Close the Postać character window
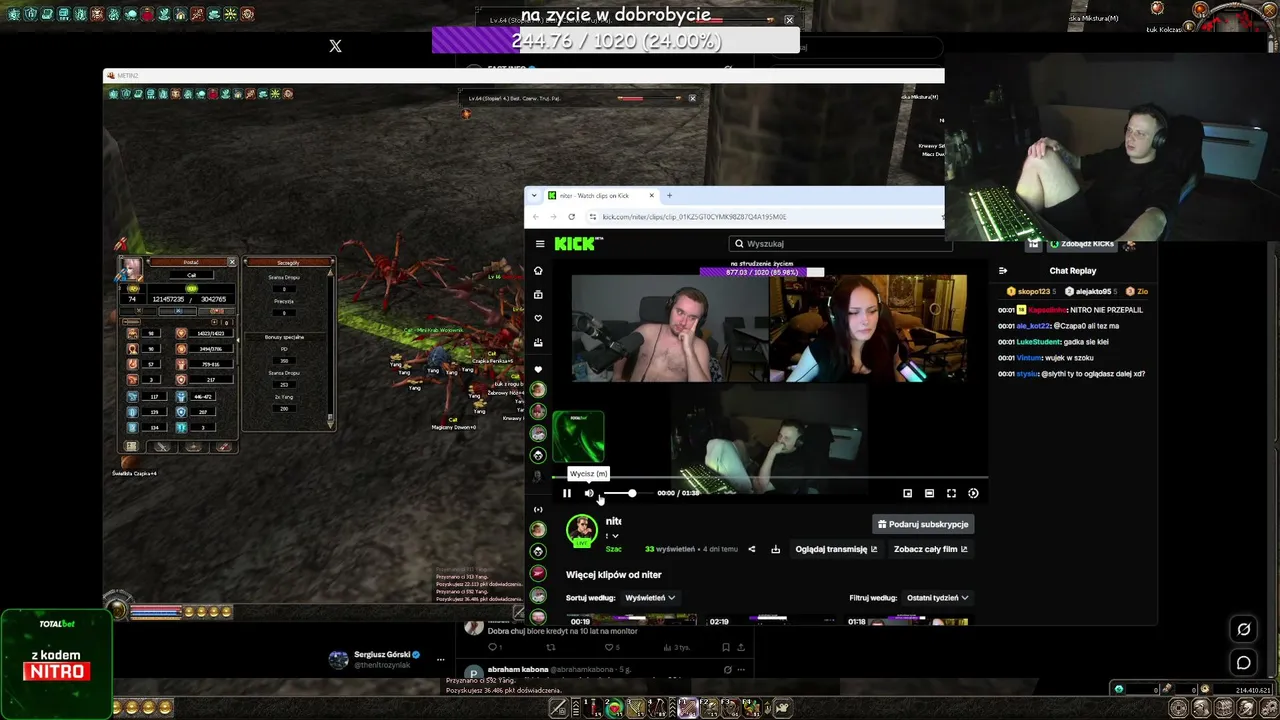 [x=232, y=262]
